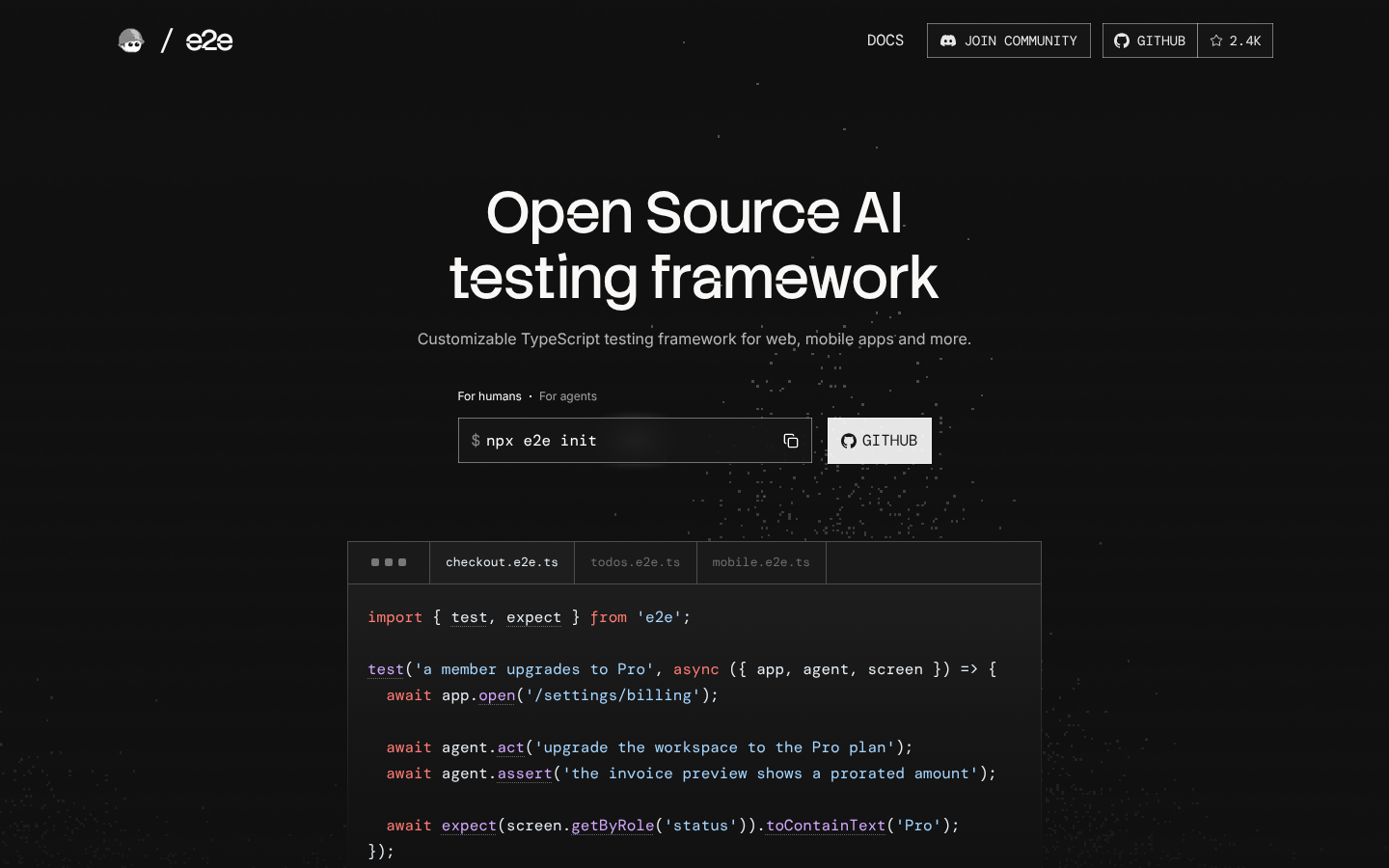
Task: Open the e2e wordmark home link
Action: coord(209,41)
